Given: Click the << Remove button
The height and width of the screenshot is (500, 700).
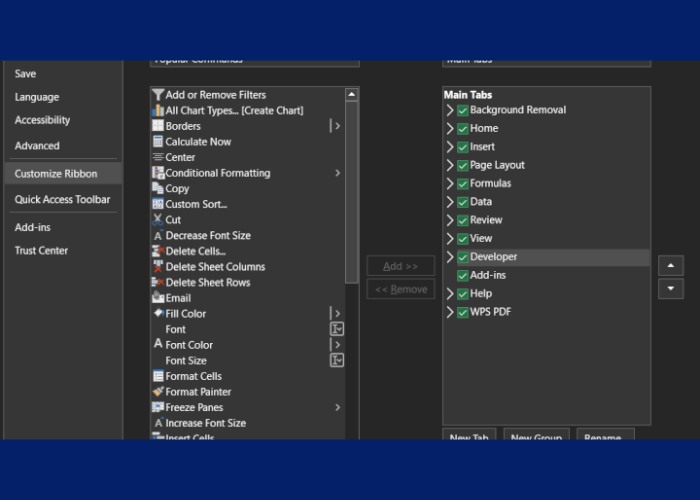Looking at the screenshot, I should tap(400, 289).
